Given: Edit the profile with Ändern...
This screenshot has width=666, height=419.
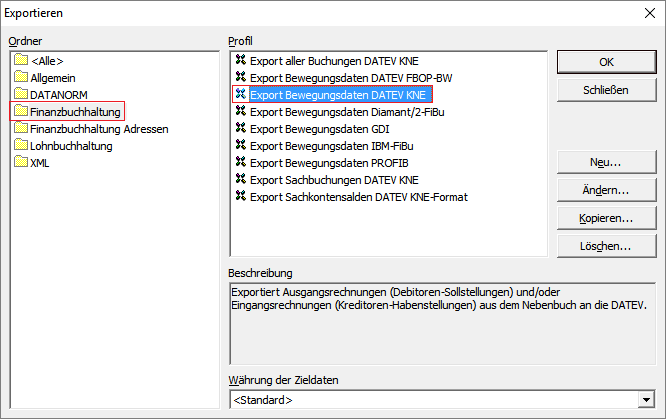Looking at the screenshot, I should [x=607, y=190].
